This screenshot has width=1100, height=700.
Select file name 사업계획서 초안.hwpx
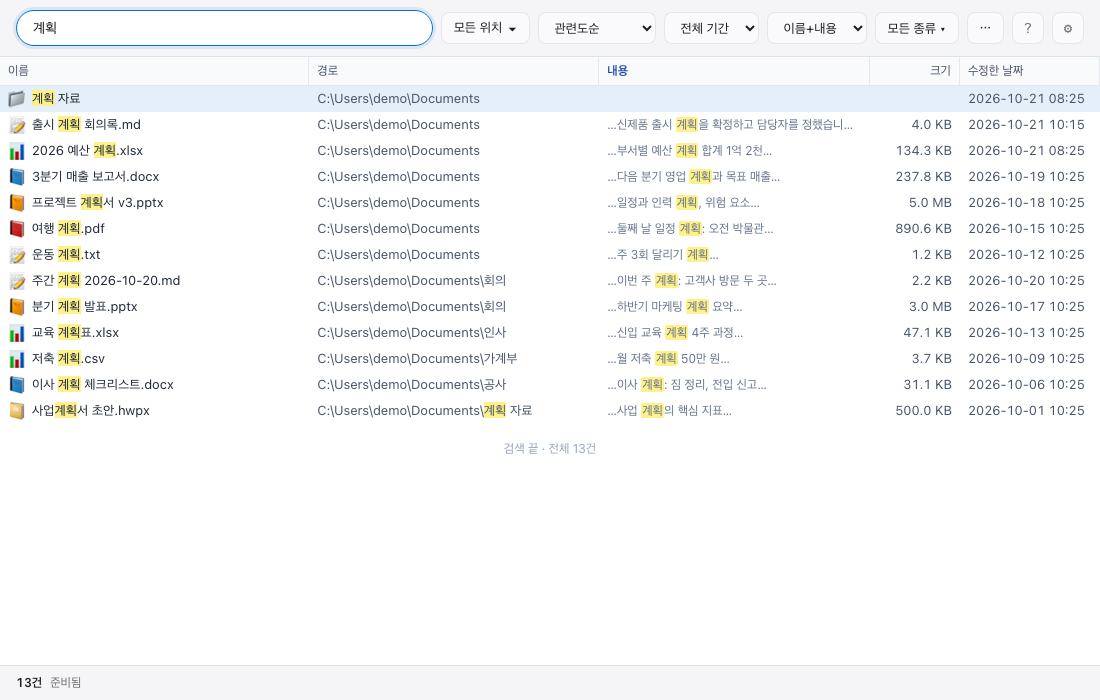point(90,410)
